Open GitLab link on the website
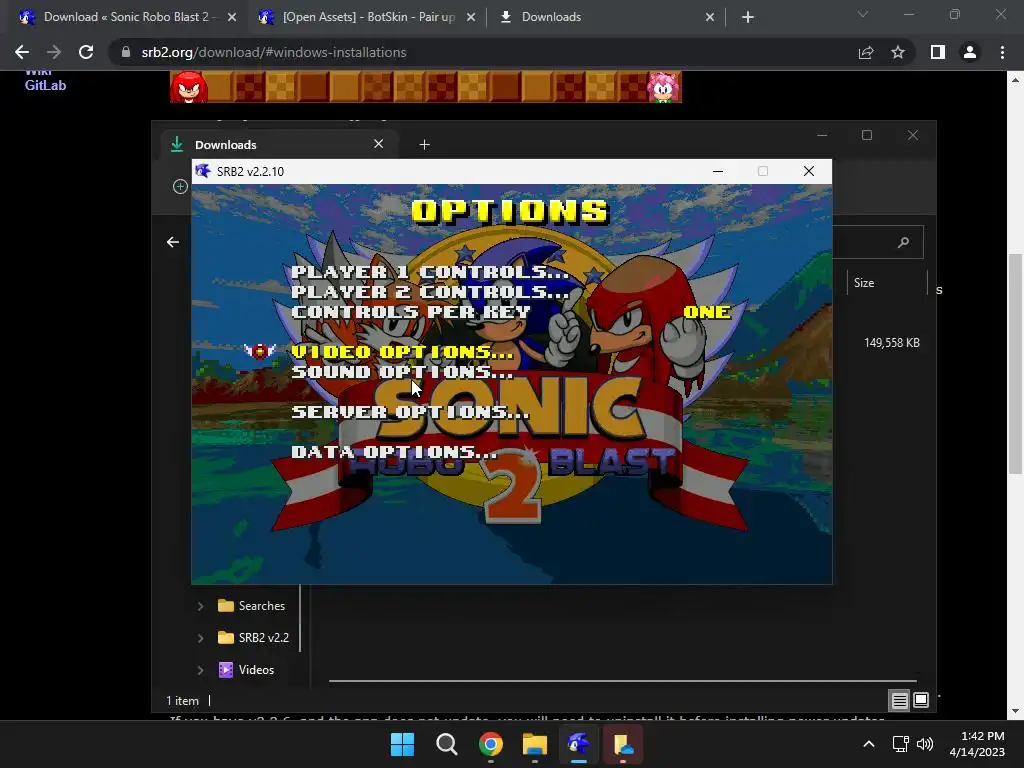1024x768 pixels. coord(45,86)
